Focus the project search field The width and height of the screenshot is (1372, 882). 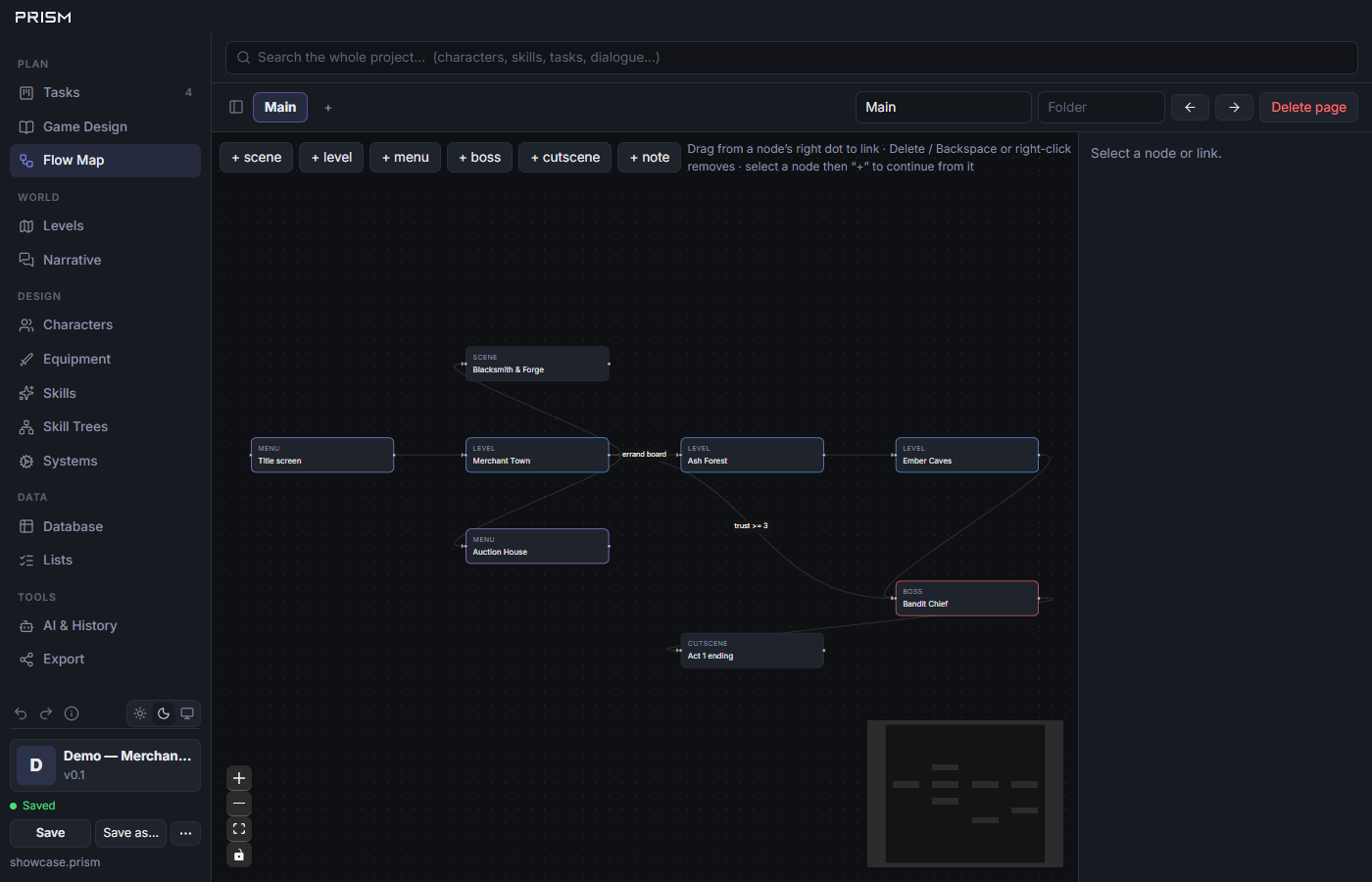pyautogui.click(x=791, y=58)
